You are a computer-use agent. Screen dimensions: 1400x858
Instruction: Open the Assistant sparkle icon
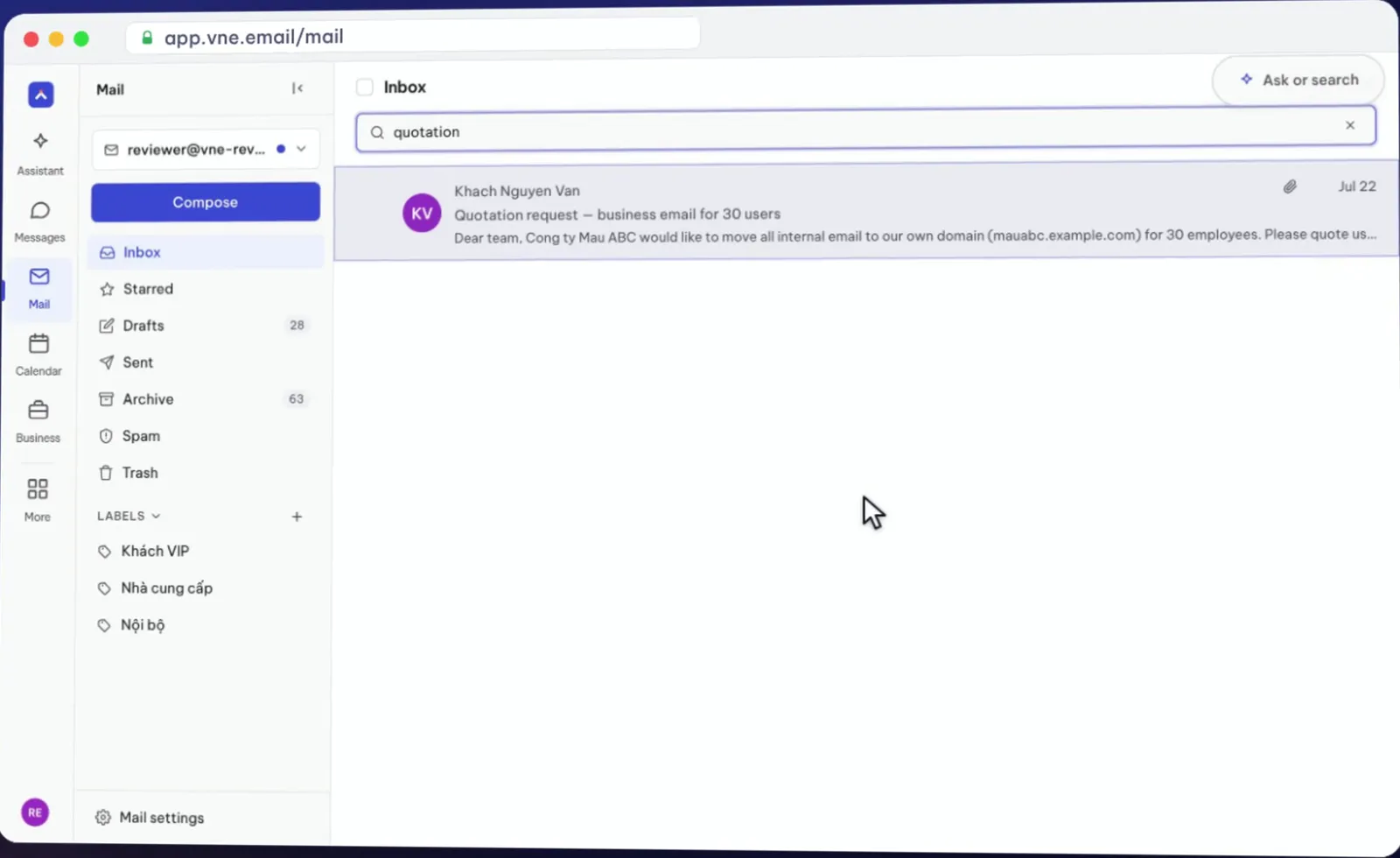pos(40,141)
